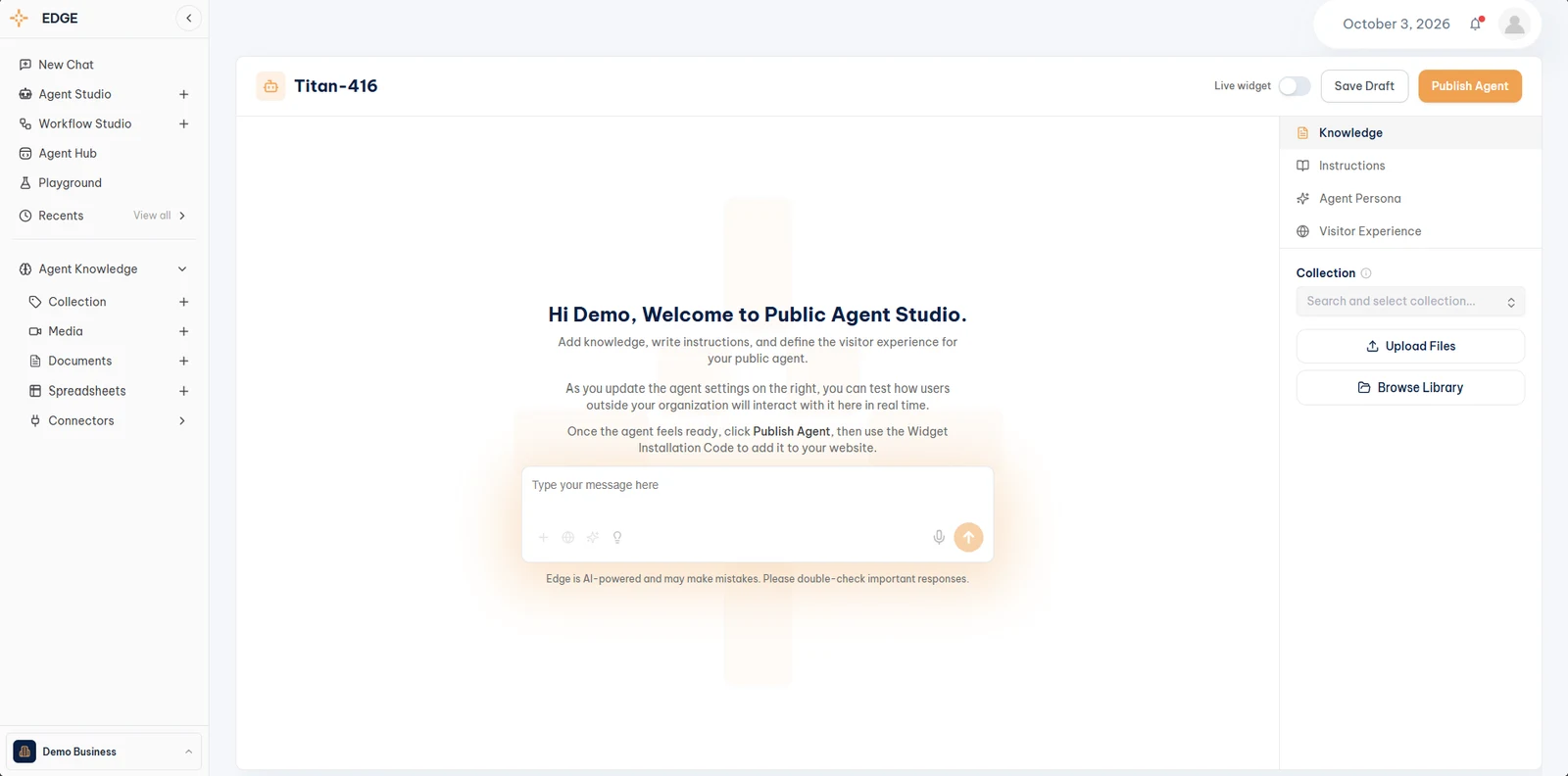Open notifications bell
The height and width of the screenshot is (776, 1568).
pyautogui.click(x=1476, y=24)
